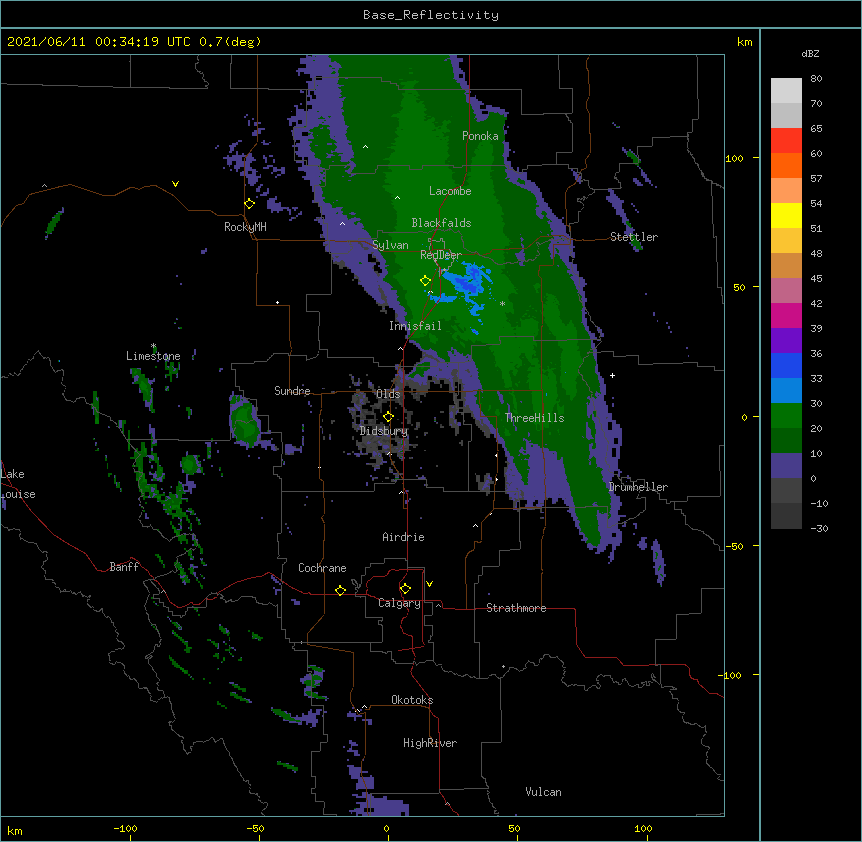Click the 100 tick on the right axis
Image resolution: width=862 pixels, height=842 pixels.
(x=734, y=158)
